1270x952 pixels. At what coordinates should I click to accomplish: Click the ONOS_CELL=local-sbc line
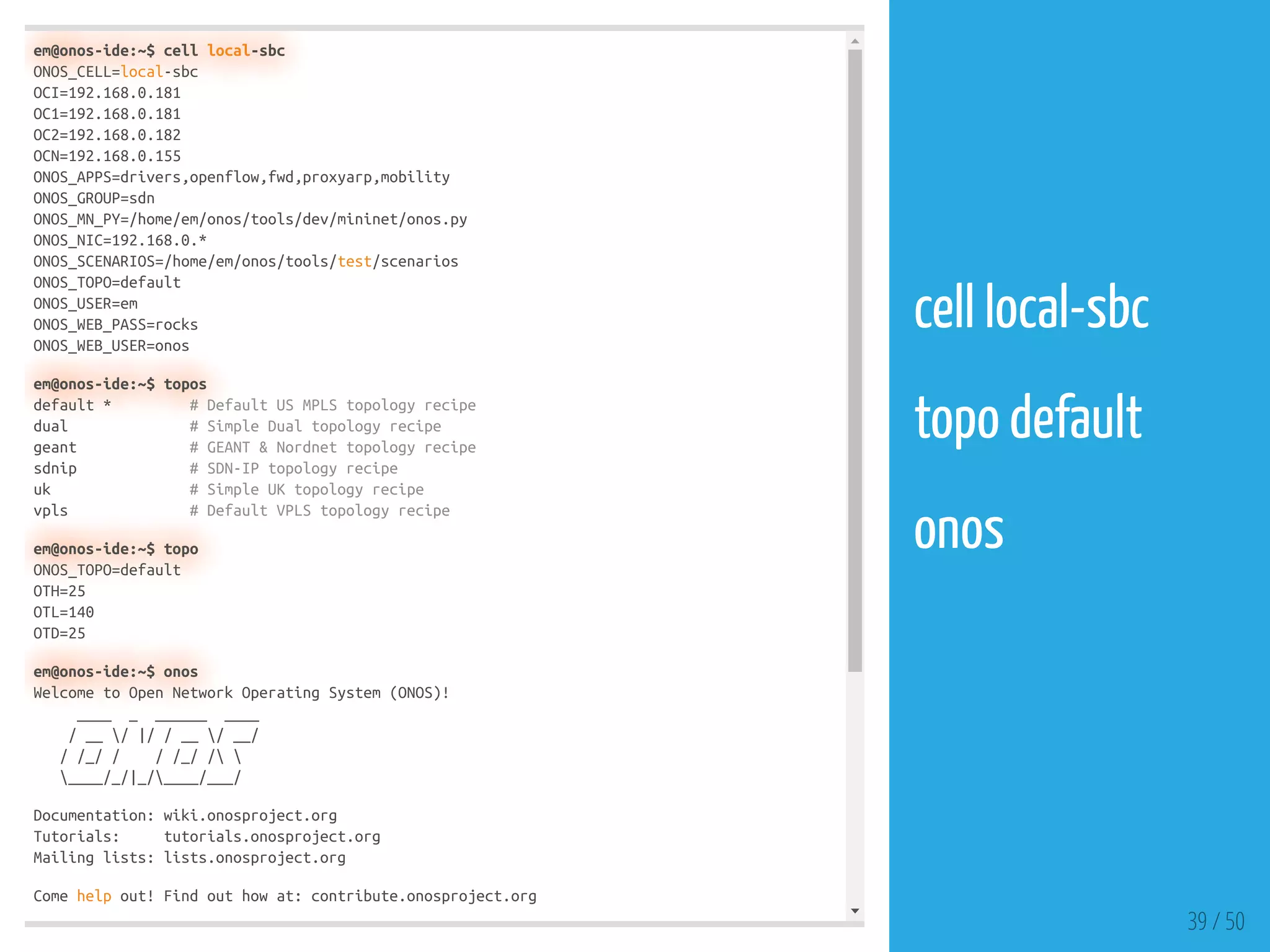click(x=116, y=72)
